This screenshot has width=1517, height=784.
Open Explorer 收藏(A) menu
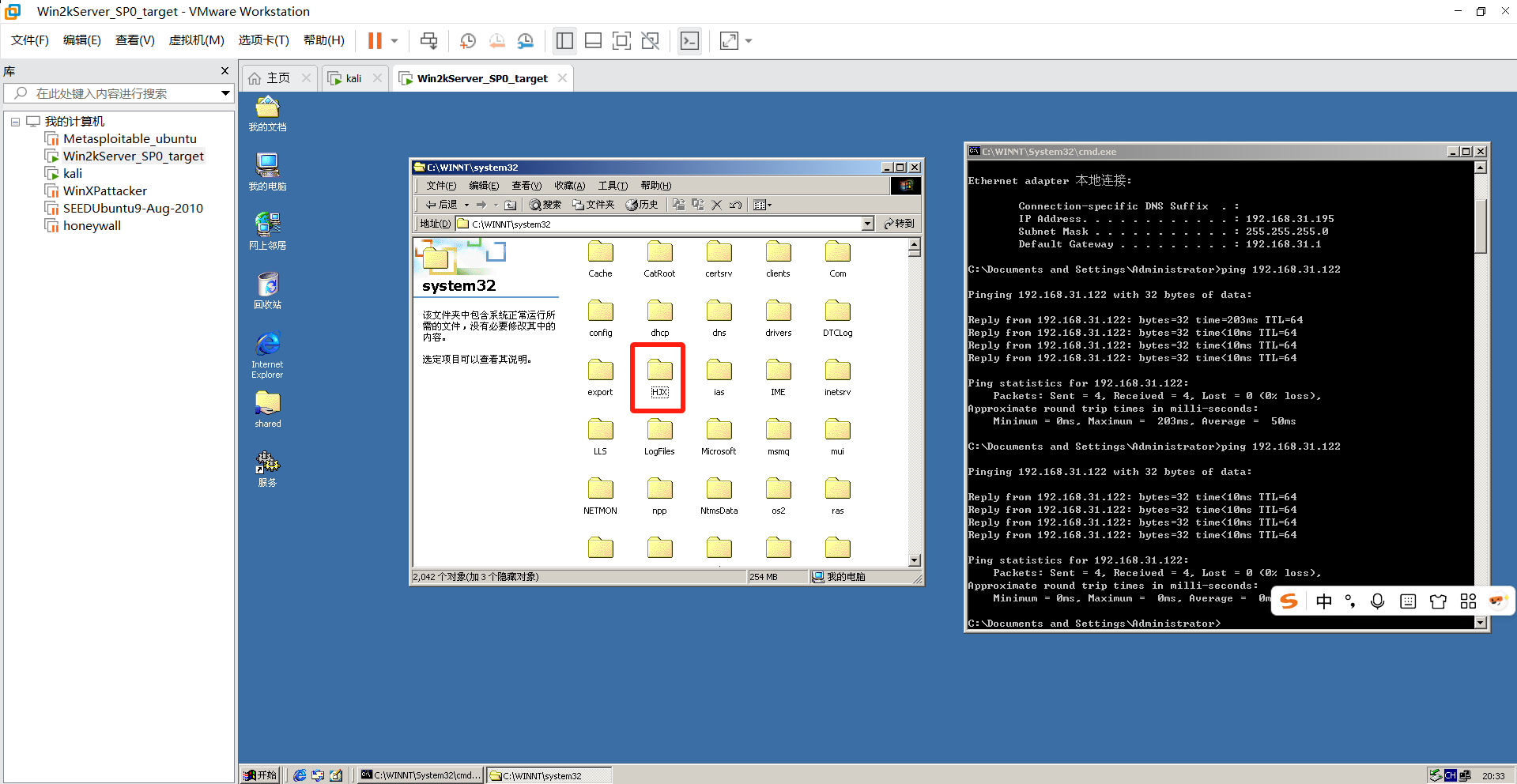(x=569, y=186)
